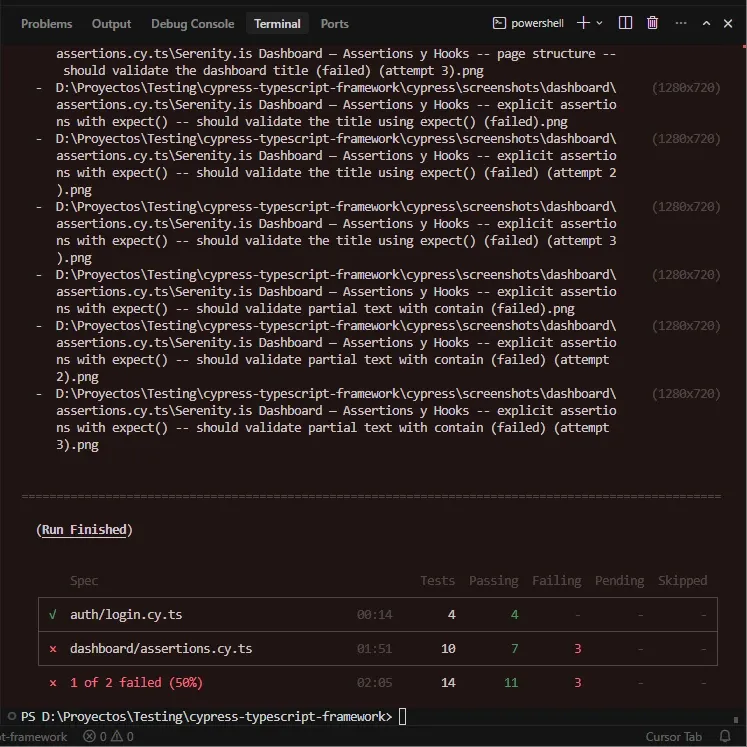Split the terminal panel
The image size is (747, 747).
click(625, 23)
